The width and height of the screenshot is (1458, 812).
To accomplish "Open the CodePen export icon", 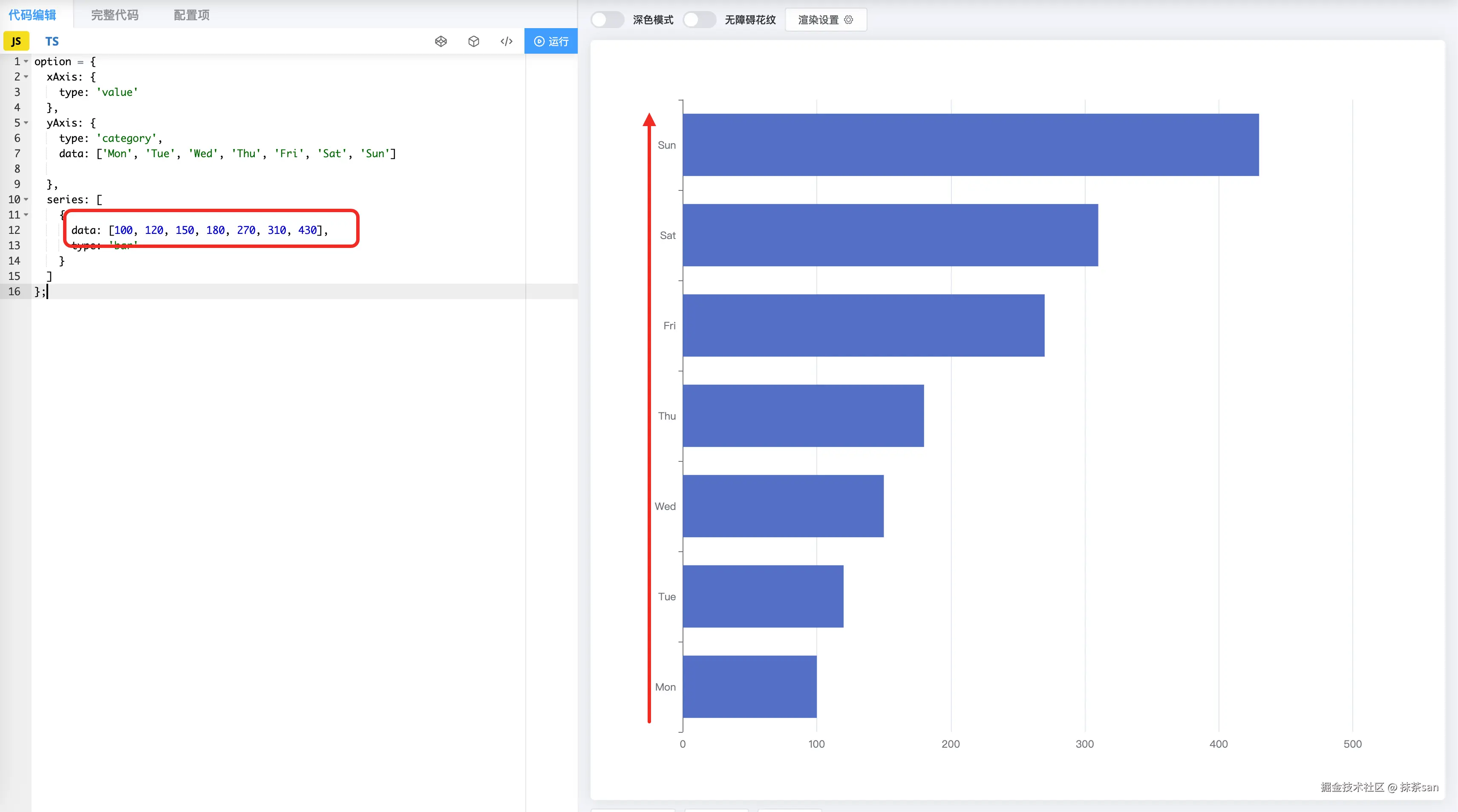I will [x=441, y=41].
